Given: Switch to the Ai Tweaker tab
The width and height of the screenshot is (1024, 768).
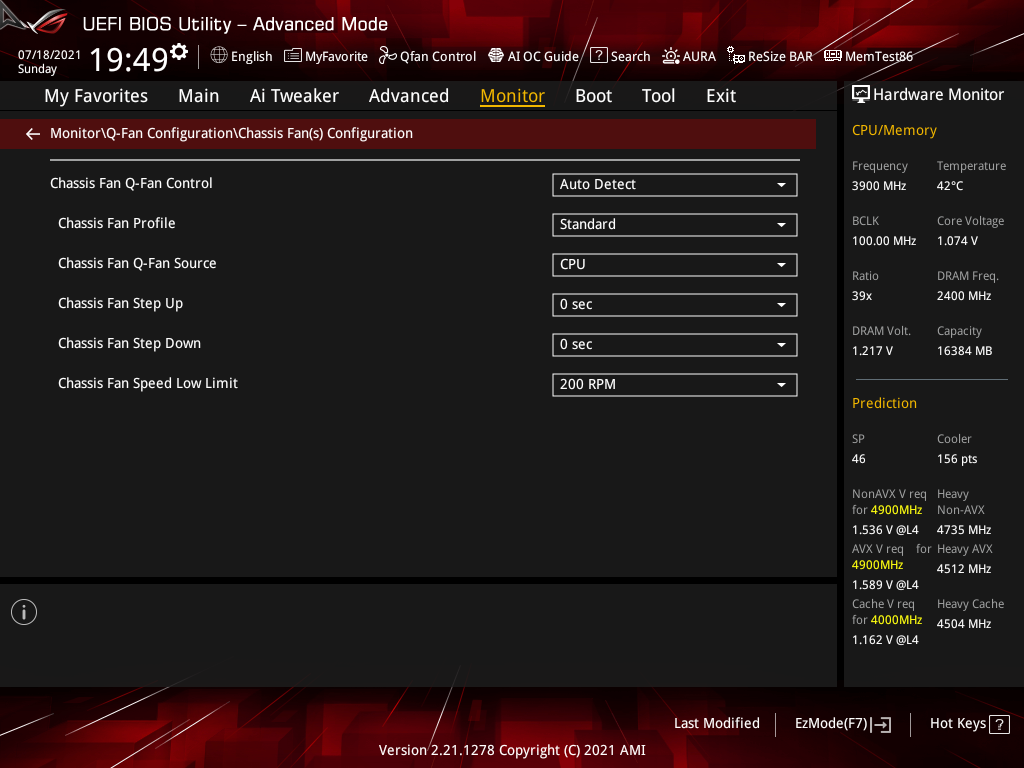Looking at the screenshot, I should [294, 95].
